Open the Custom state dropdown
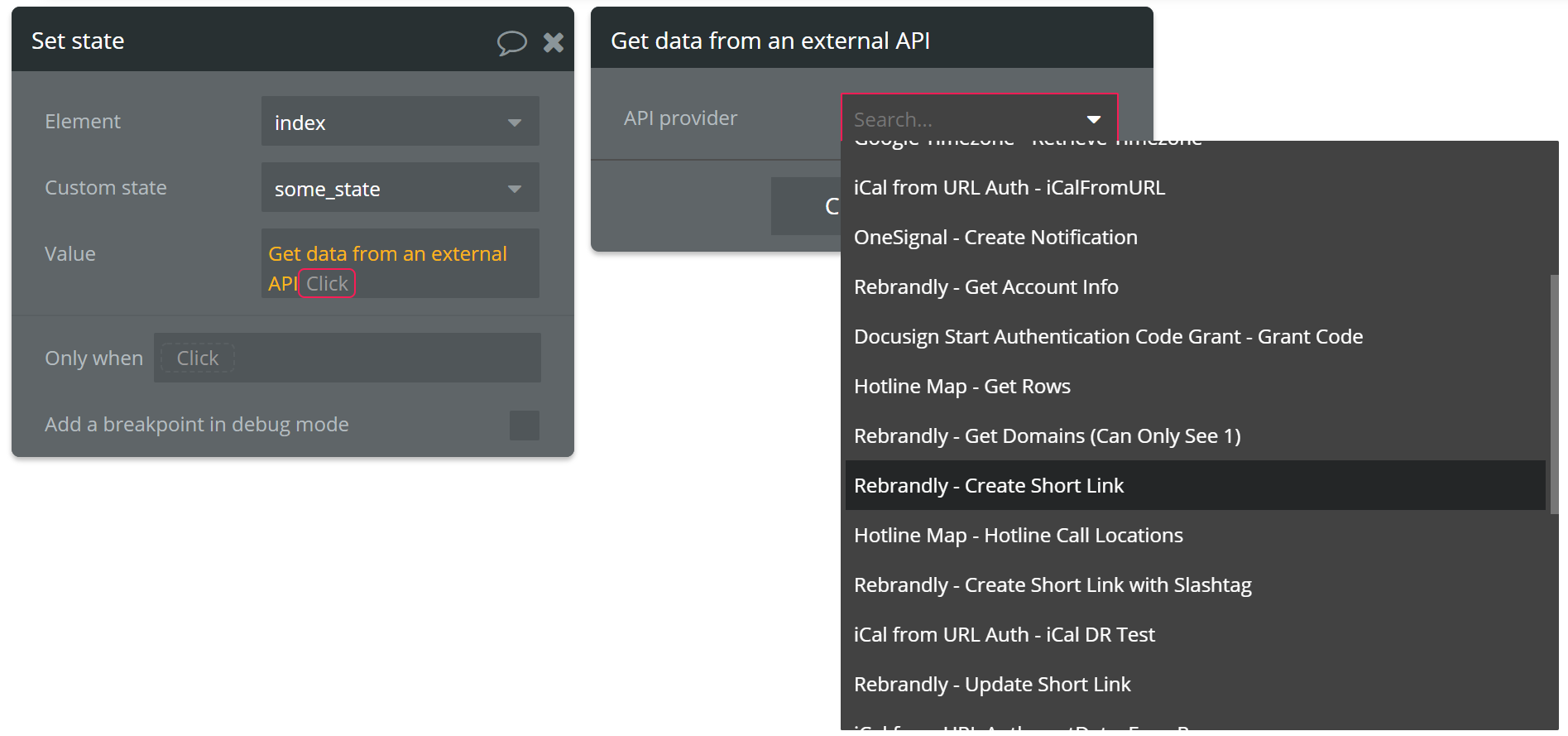Viewport: 1568px width, 736px height. 400,188
